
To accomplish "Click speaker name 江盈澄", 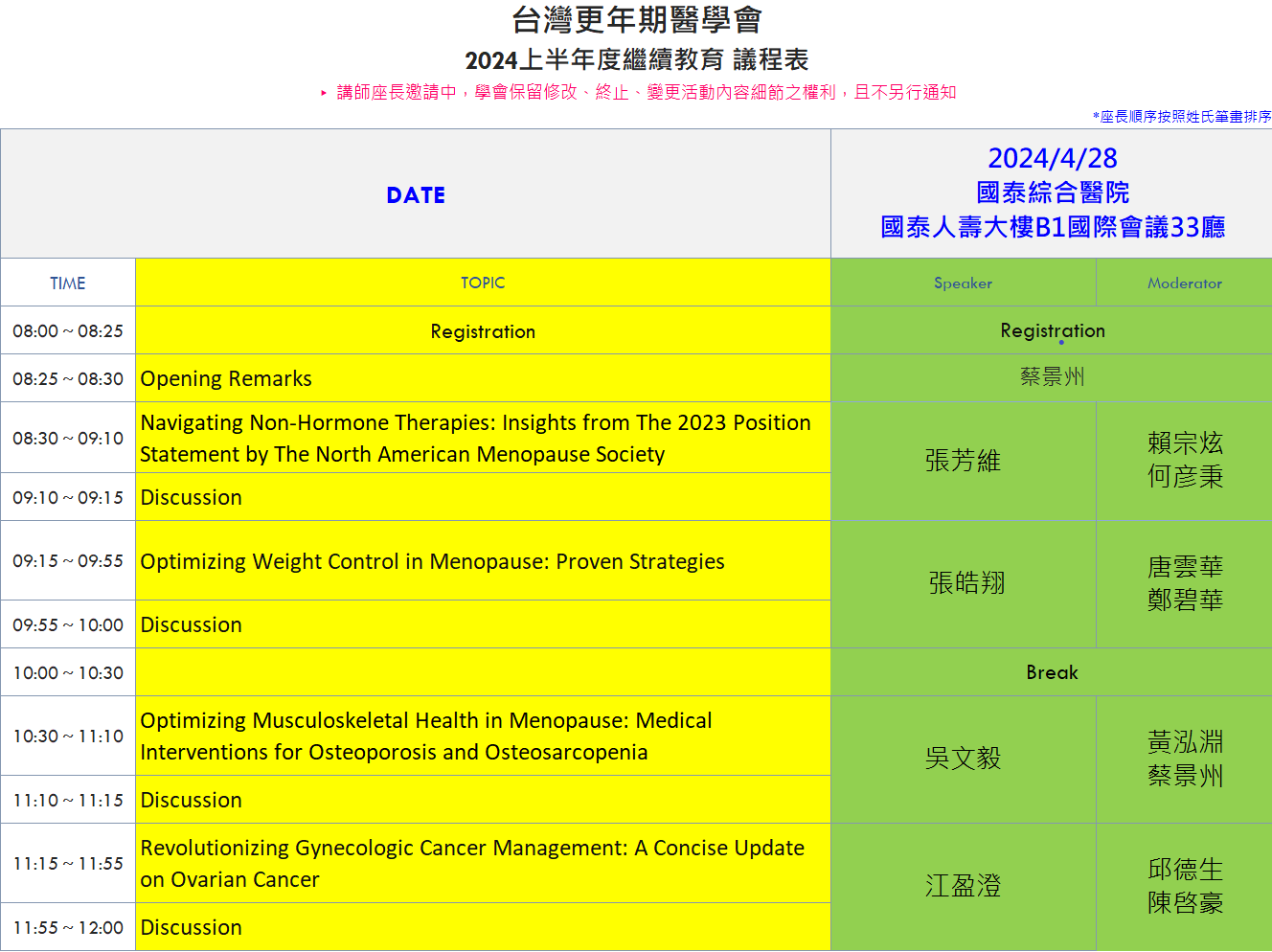I will (x=963, y=886).
